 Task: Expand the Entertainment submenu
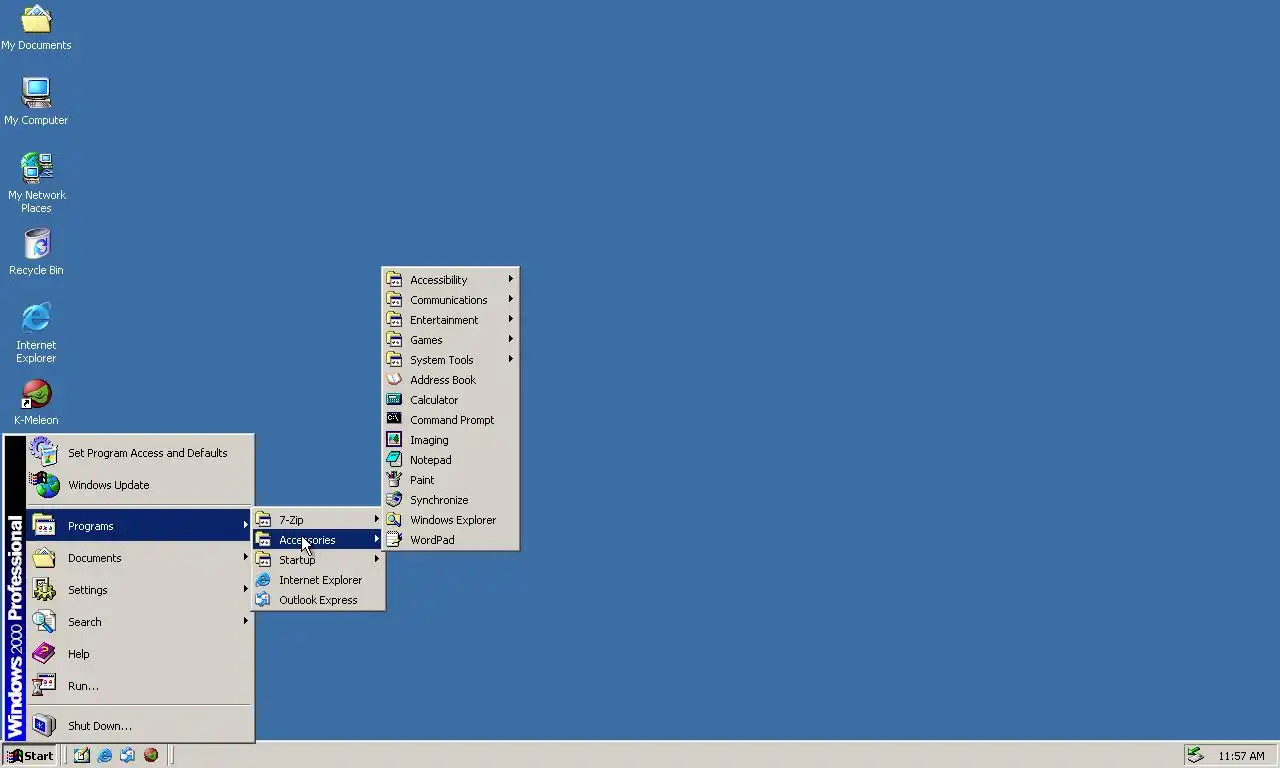tap(450, 320)
